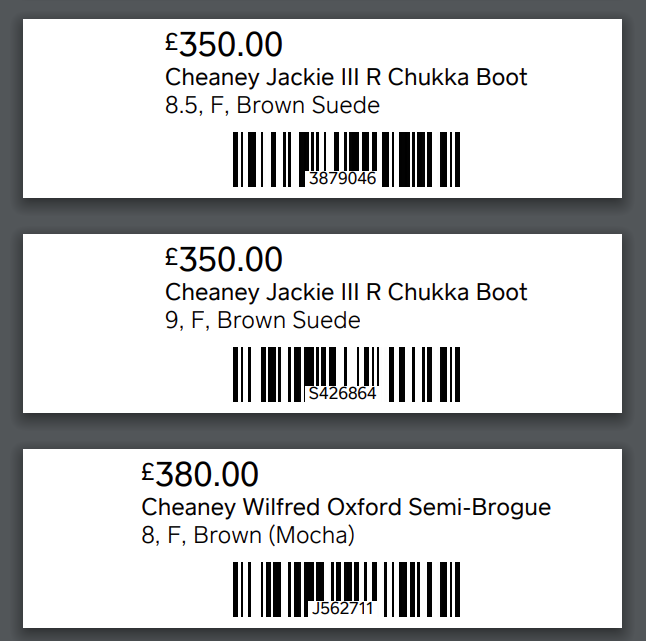Click blank white space left of the S426864 barcode
Image resolution: width=646 pixels, height=641 pixels.
(x=120, y=375)
